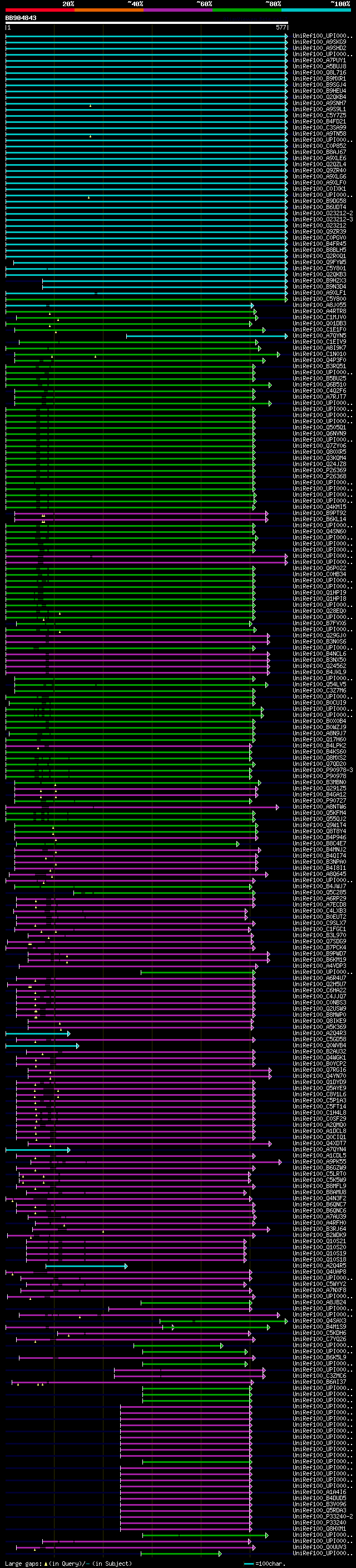The height and width of the screenshot is (1568, 356).
Task: Select the UniRef100_B3RQ51 label
Action: point(319,366)
